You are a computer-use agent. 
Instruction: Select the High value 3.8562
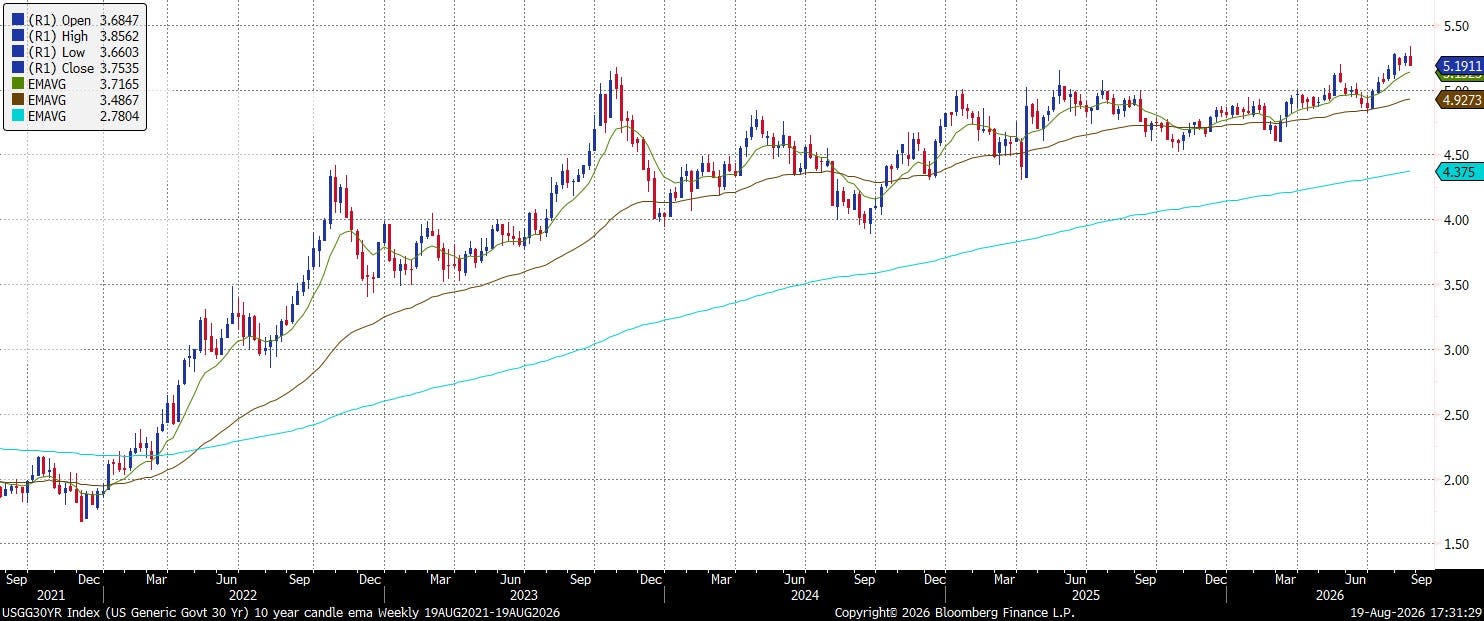tap(120, 36)
